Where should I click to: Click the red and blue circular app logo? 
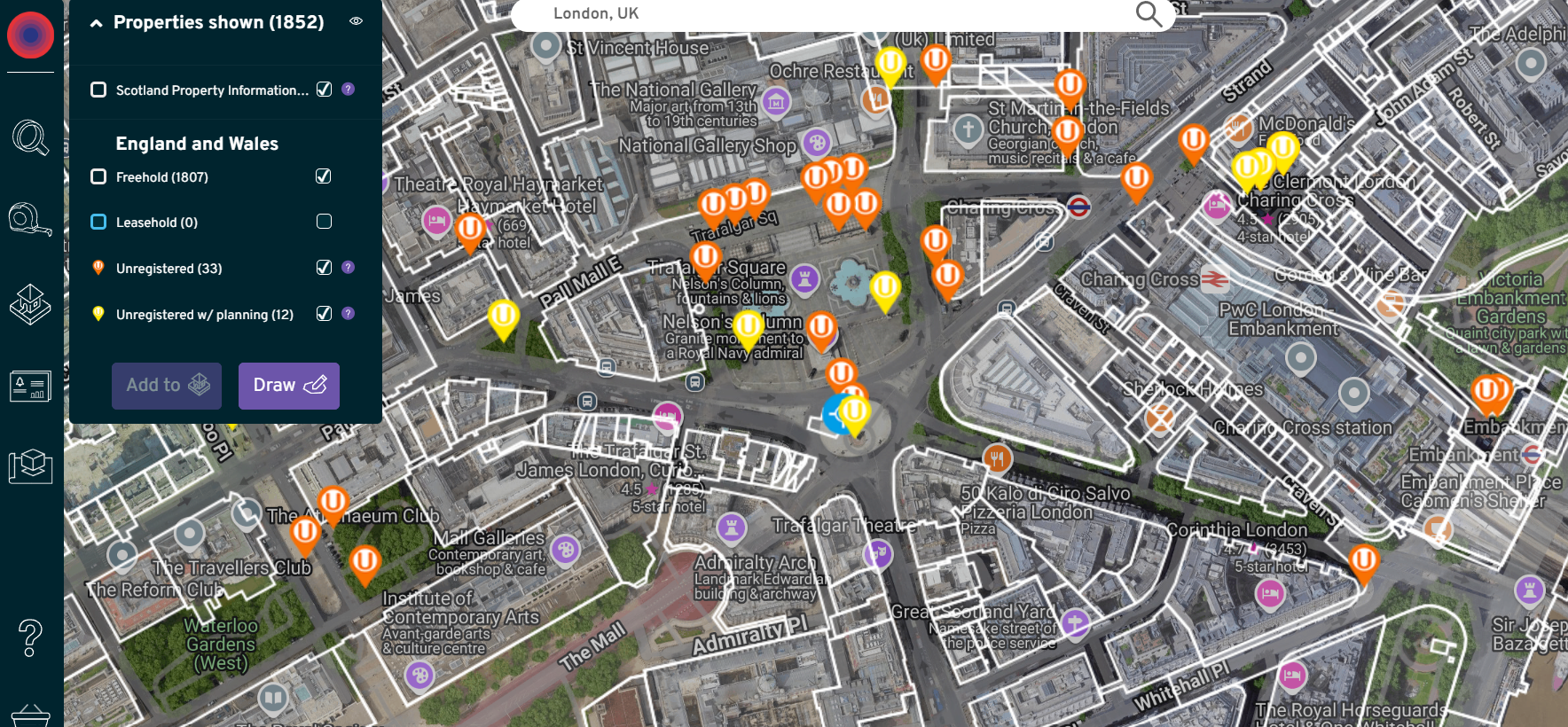click(x=30, y=35)
